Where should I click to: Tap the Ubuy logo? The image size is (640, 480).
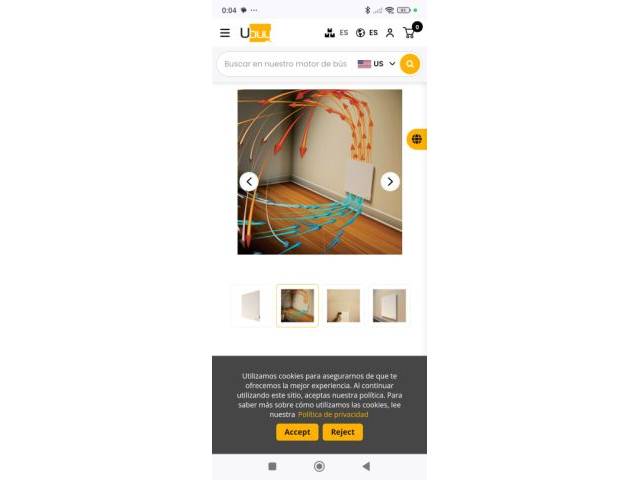coord(256,33)
